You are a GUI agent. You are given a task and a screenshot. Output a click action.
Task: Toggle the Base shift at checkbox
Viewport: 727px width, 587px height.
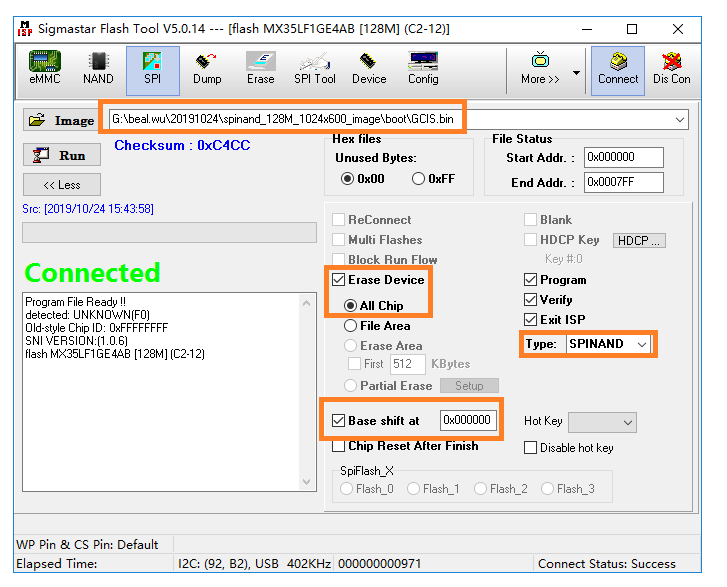(338, 421)
